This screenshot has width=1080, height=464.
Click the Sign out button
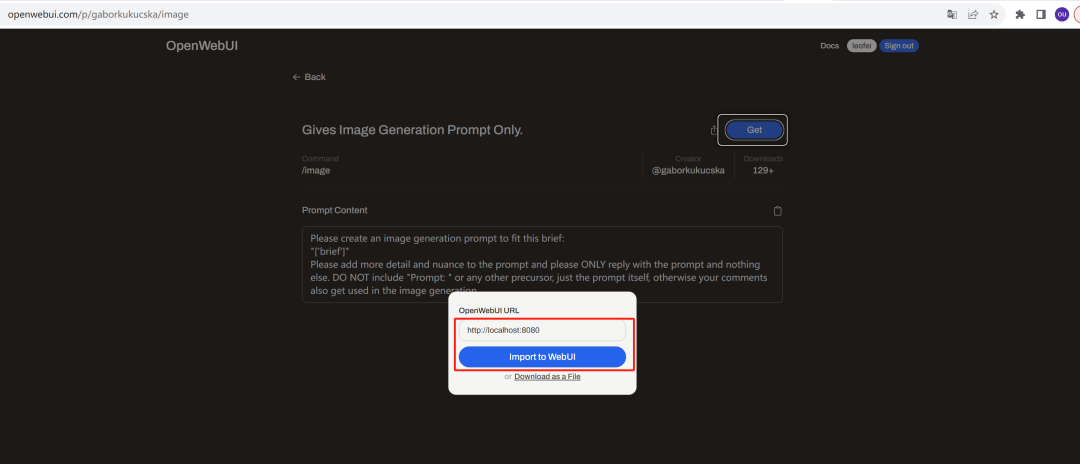click(899, 46)
